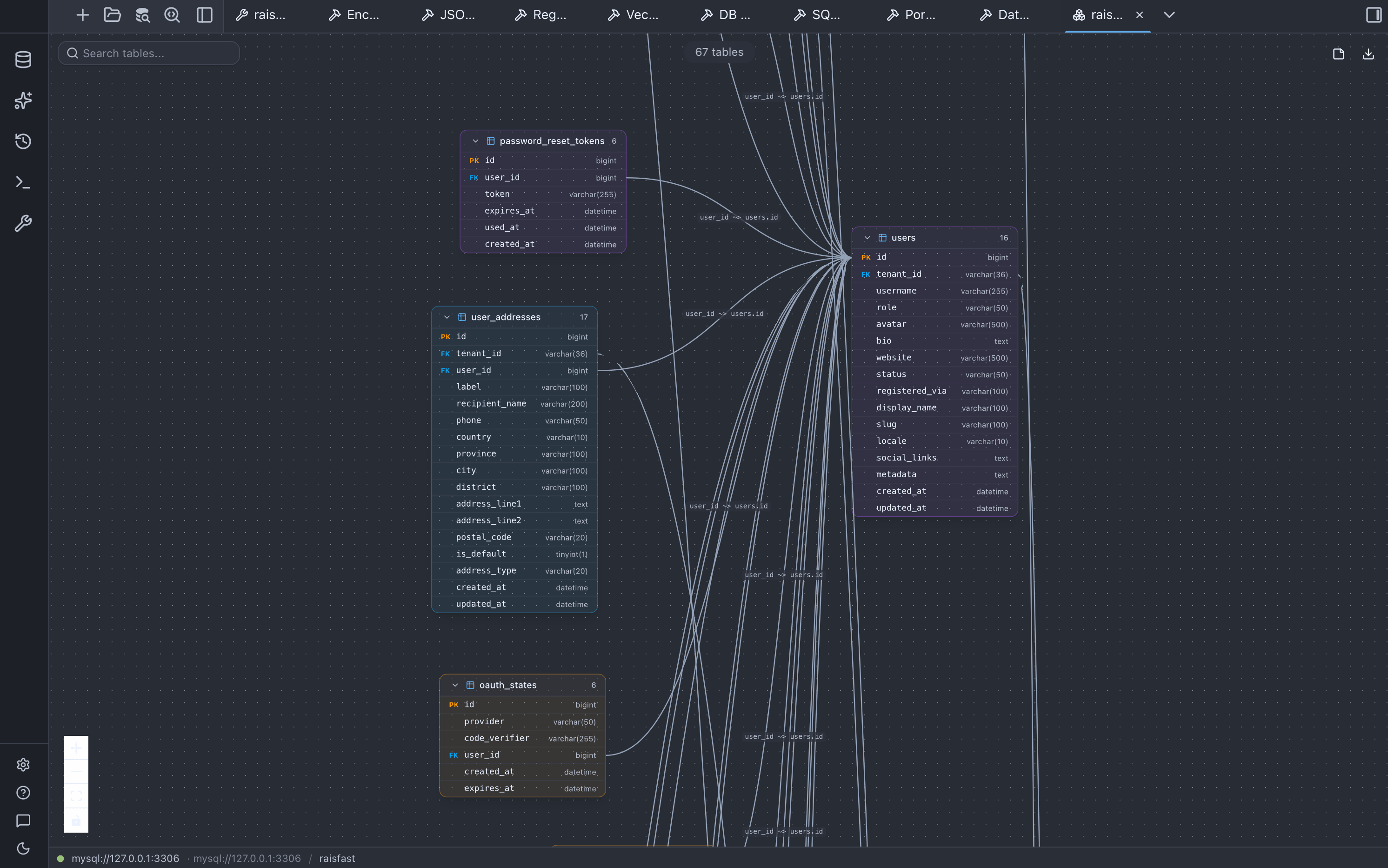Select the tenant_id foreign key in users
The height and width of the screenshot is (868, 1388).
coord(935,275)
